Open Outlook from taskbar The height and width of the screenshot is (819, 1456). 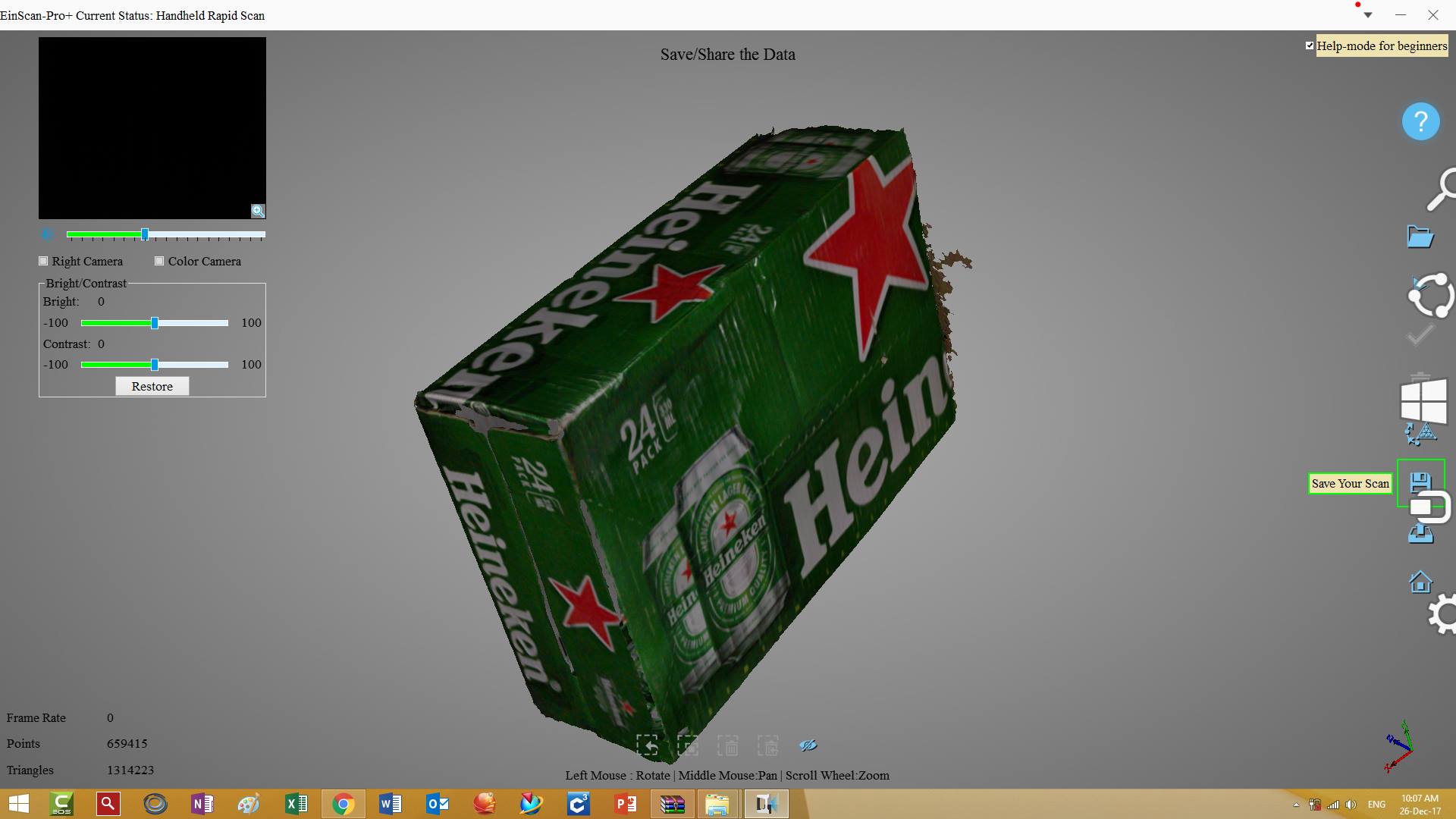click(438, 804)
